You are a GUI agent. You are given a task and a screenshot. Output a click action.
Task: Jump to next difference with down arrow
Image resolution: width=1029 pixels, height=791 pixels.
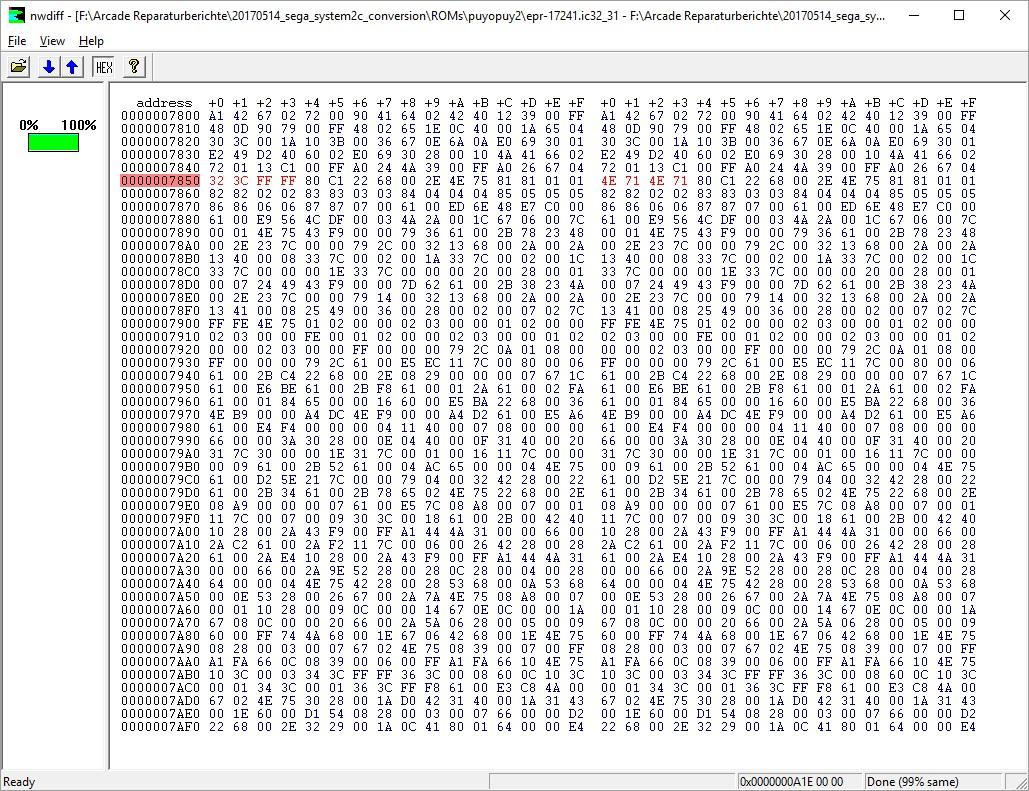(x=48, y=67)
